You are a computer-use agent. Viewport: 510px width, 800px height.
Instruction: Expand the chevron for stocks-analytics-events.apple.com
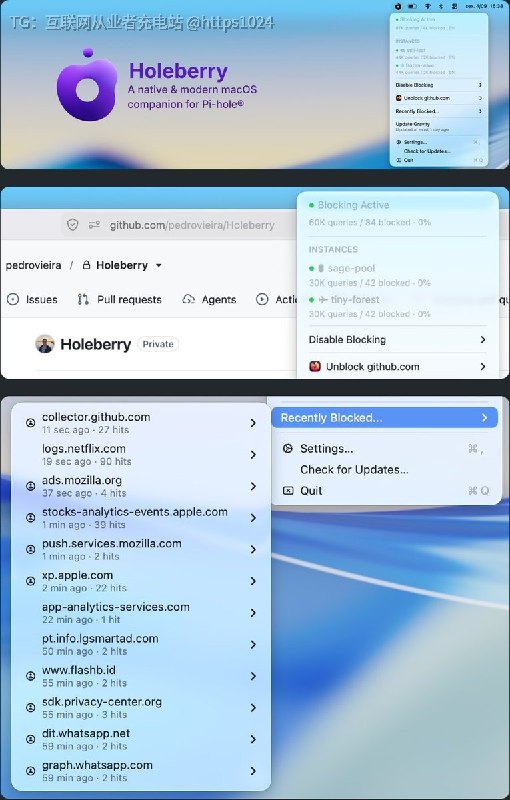point(253,518)
